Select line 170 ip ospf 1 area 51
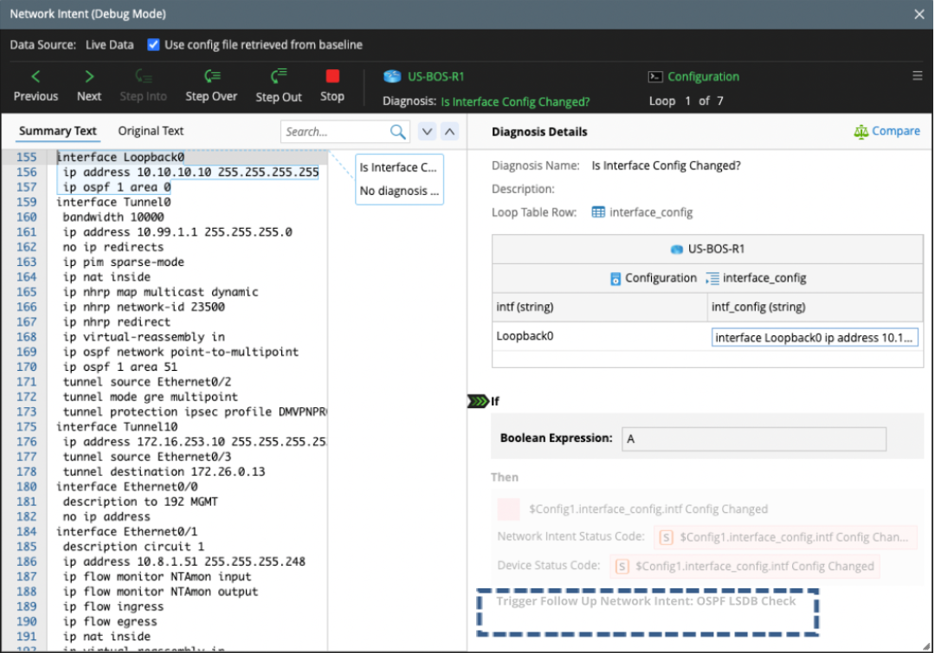 pyautogui.click(x=120, y=367)
